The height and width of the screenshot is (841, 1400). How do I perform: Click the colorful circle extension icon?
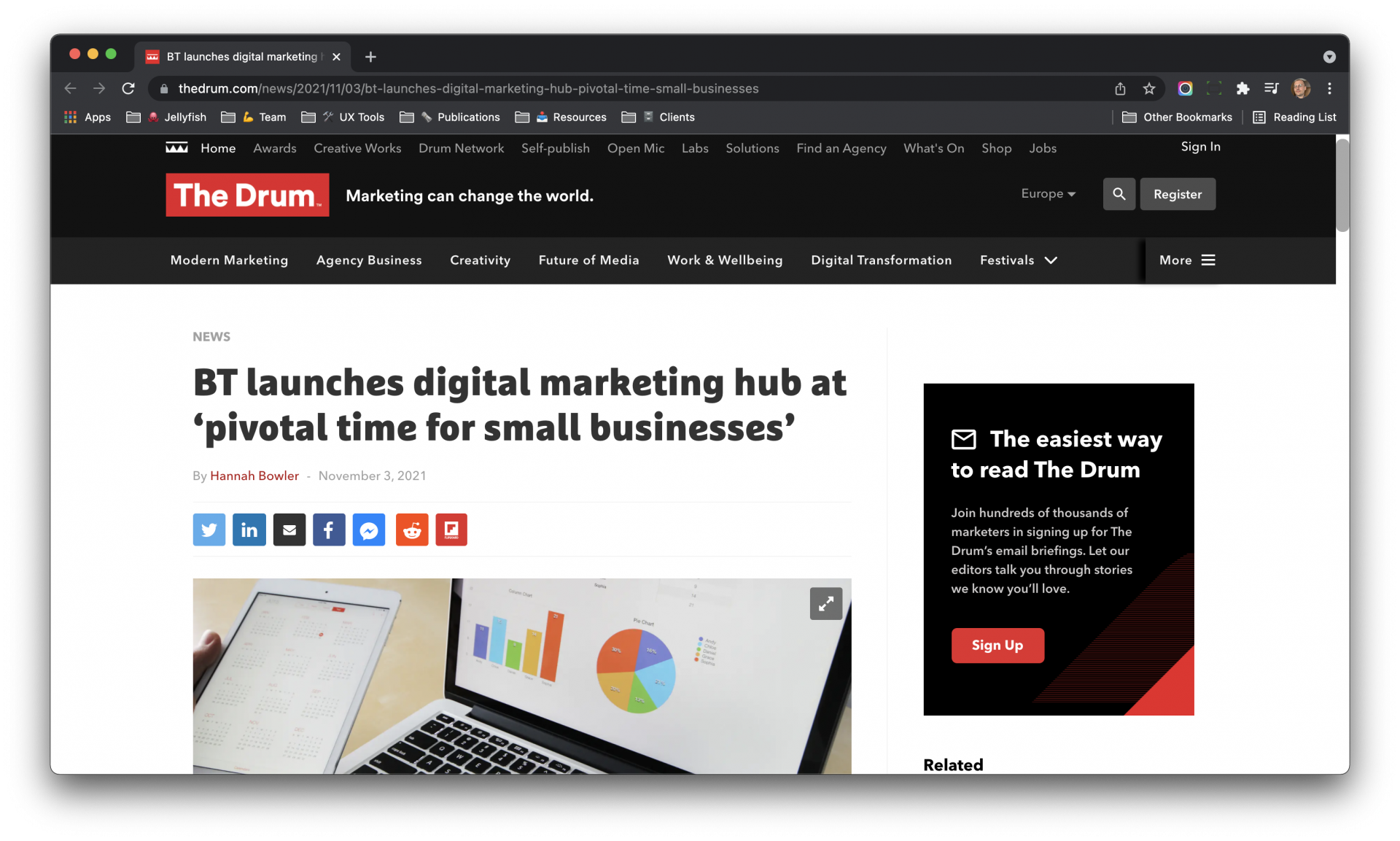coord(1185,88)
